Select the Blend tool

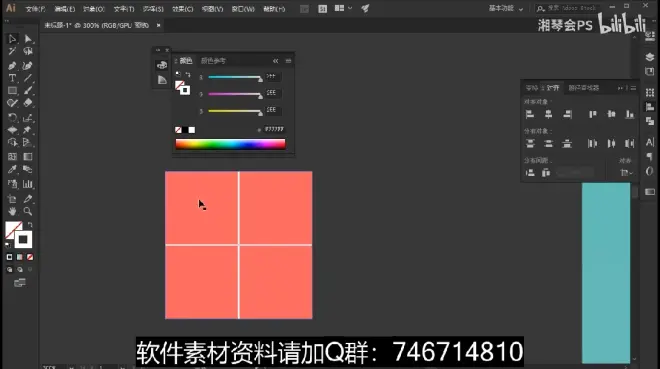pyautogui.click(x=28, y=169)
